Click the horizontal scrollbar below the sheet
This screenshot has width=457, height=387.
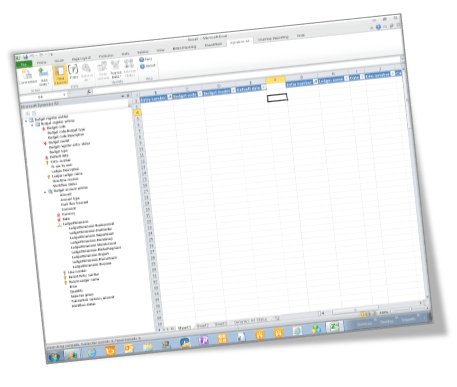pyautogui.click(x=355, y=309)
